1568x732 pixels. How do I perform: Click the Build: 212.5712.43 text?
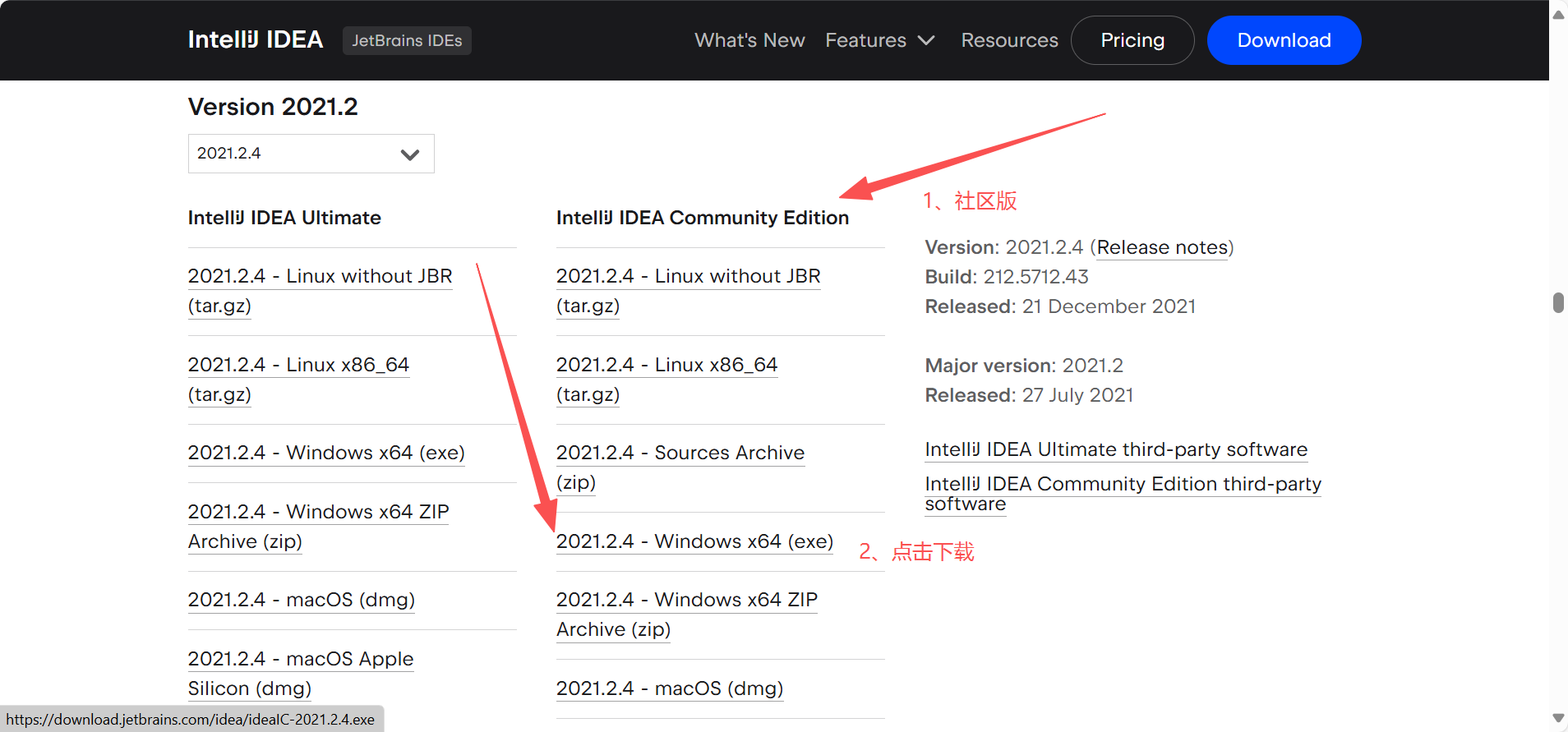pyautogui.click(x=1007, y=277)
